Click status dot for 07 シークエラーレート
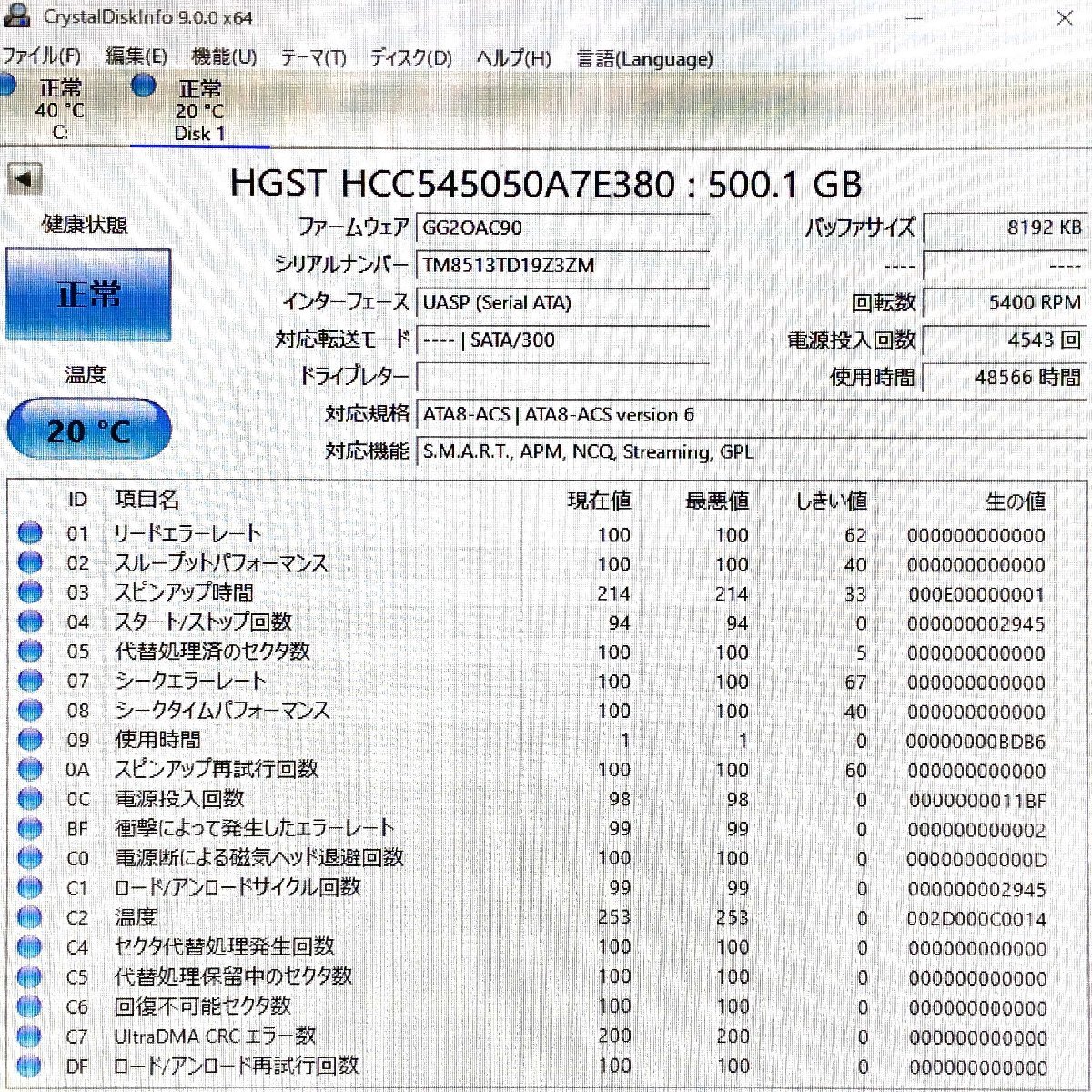The height and width of the screenshot is (1092, 1092). pos(30,681)
